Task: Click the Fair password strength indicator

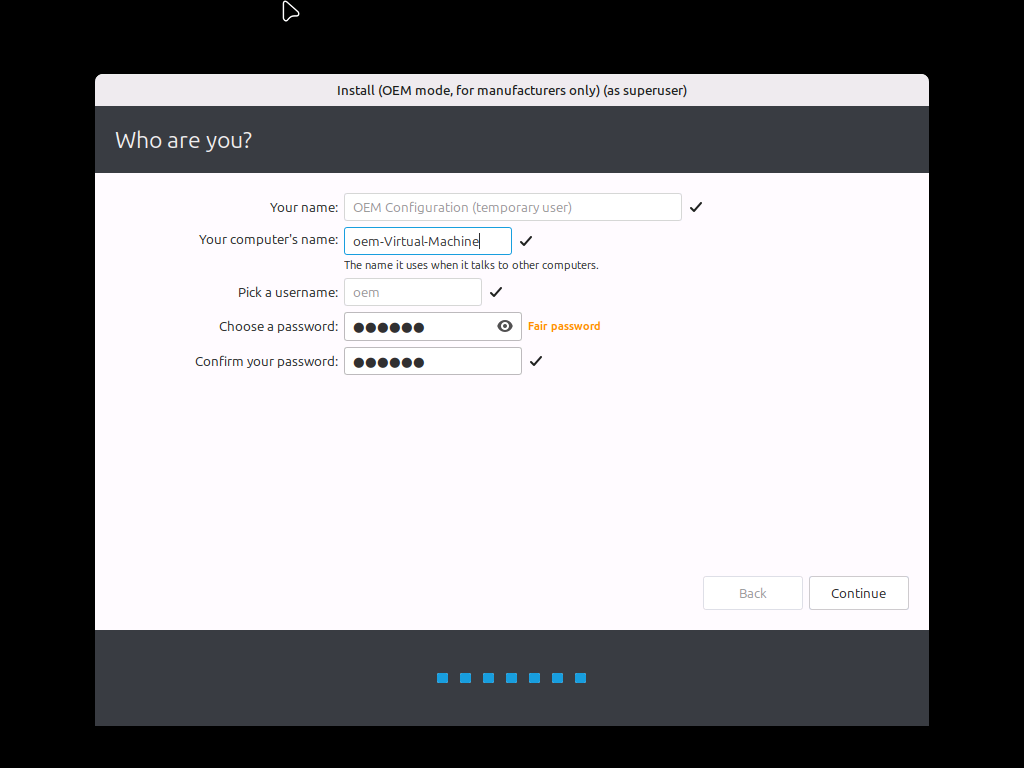Action: (x=564, y=326)
